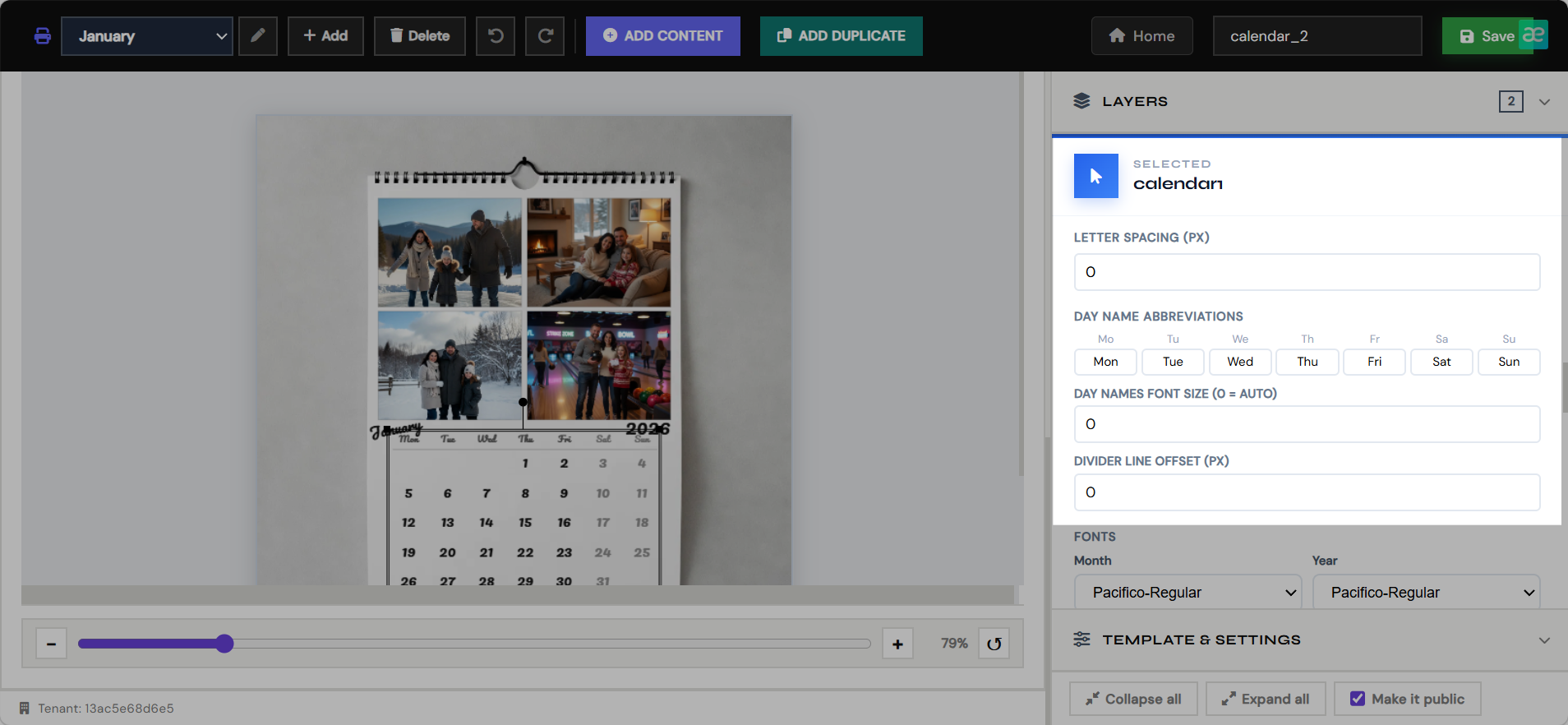Select the fireplace family photo
The image size is (1568, 725).
(x=598, y=252)
